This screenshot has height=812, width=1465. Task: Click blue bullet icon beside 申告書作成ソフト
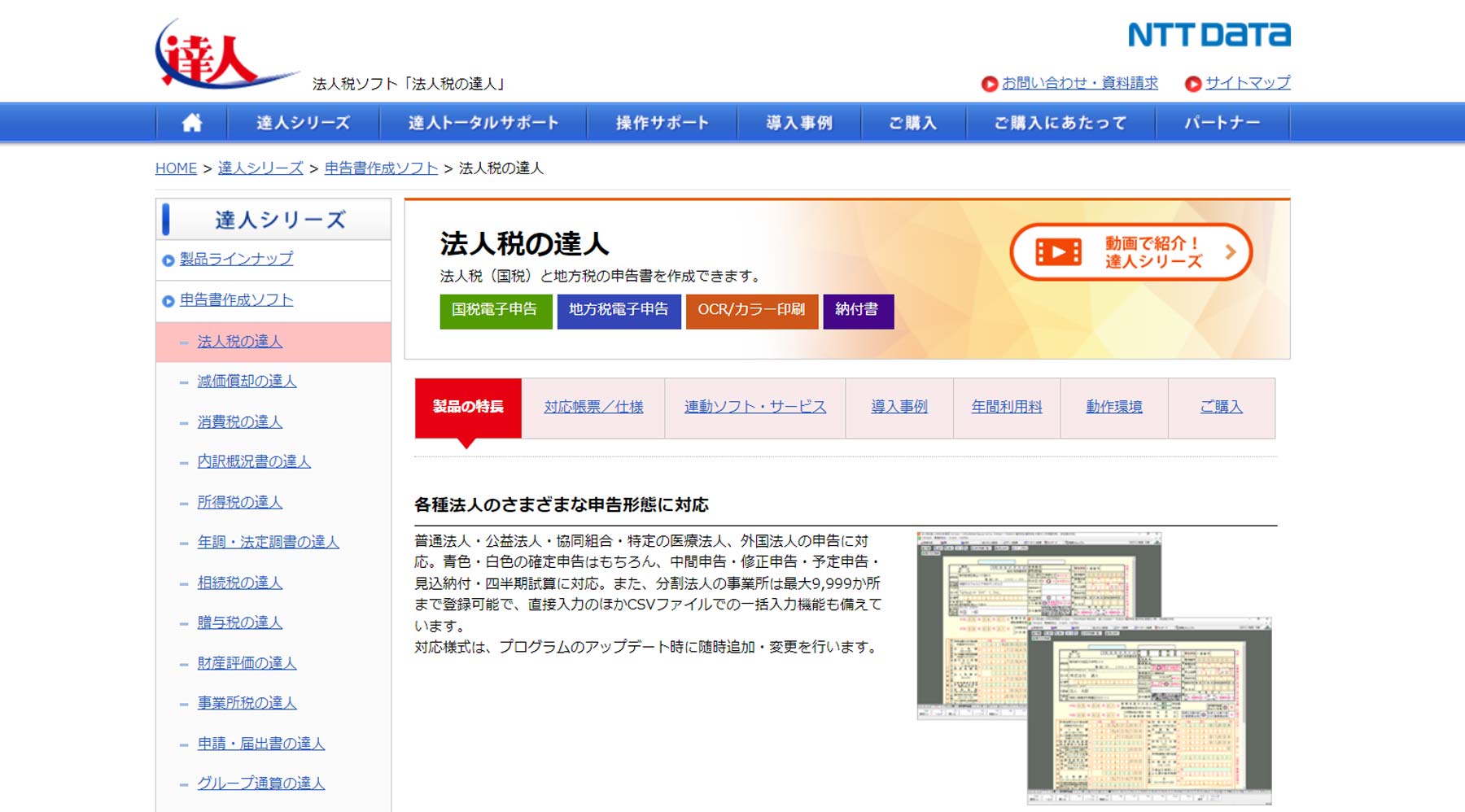[x=168, y=301]
